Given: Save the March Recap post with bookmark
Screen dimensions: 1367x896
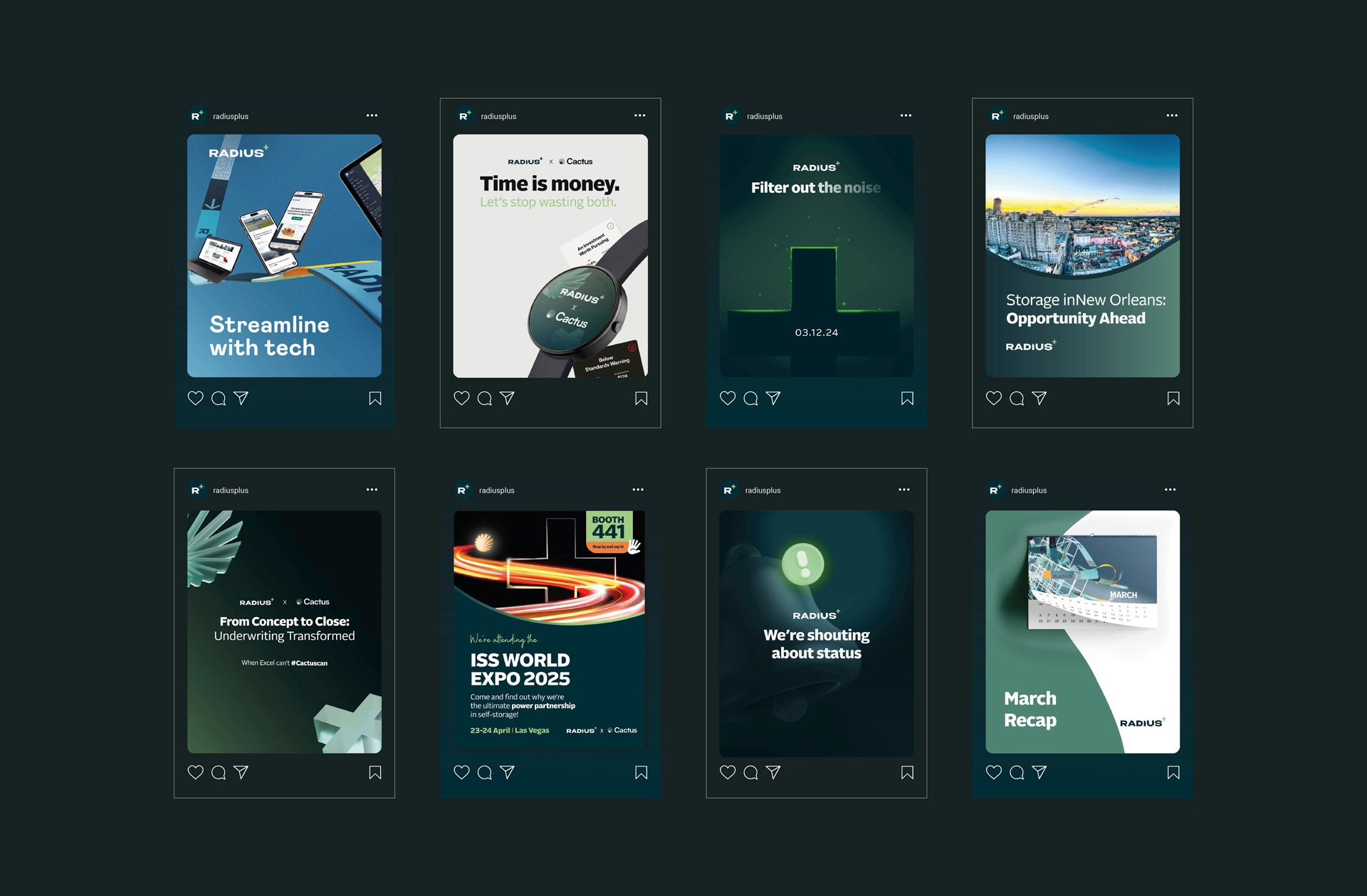Looking at the screenshot, I should (1173, 772).
